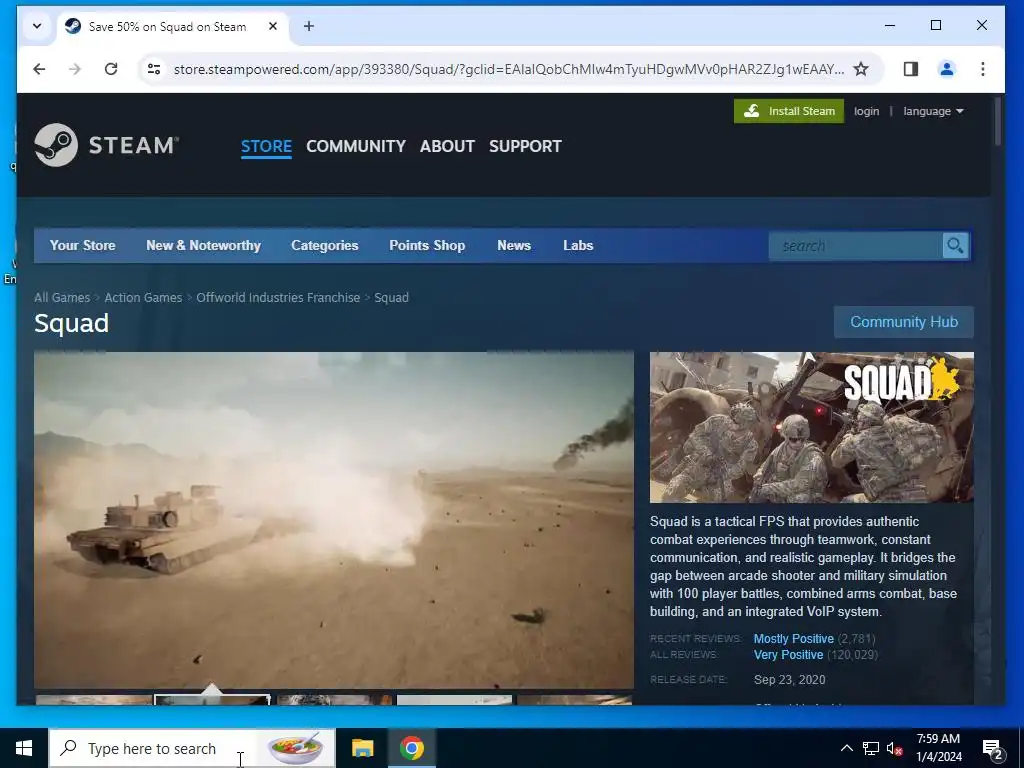
Task: Open the Chrome profile avatar
Action: (x=946, y=69)
